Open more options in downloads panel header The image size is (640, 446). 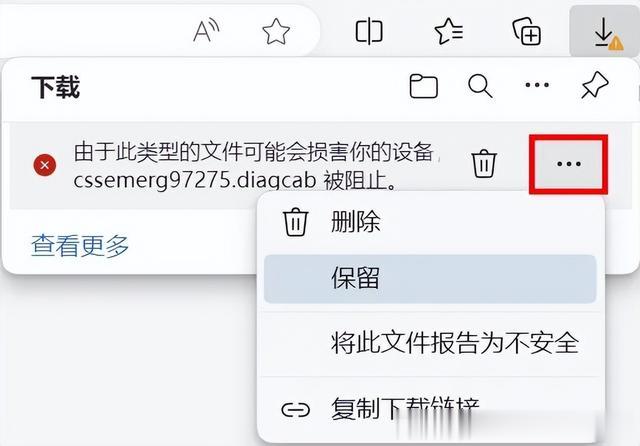click(537, 85)
